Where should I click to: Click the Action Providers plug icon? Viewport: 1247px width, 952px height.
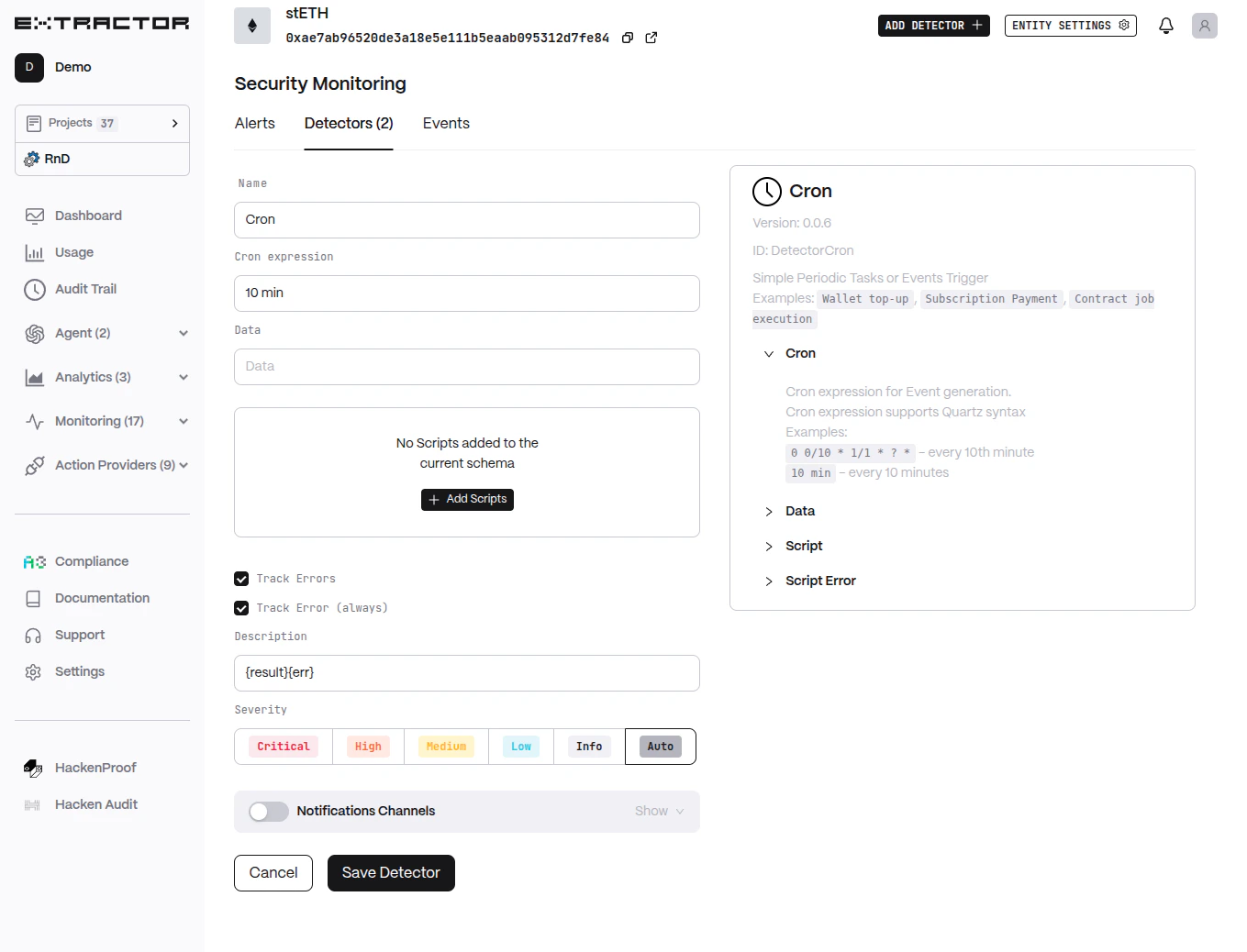[35, 466]
